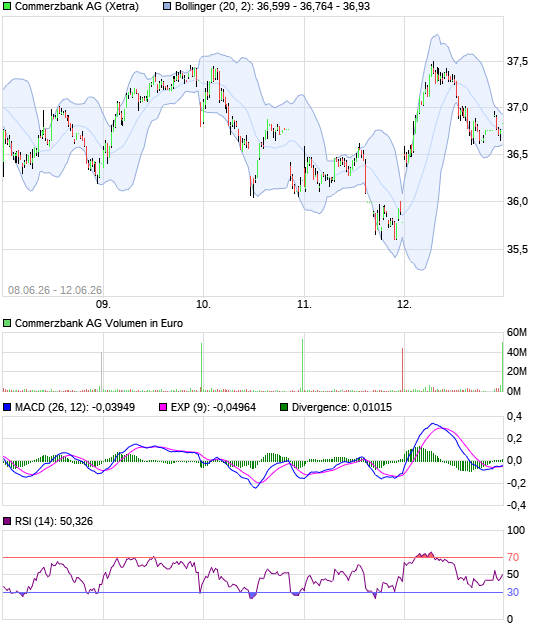Image resolution: width=545 pixels, height=629 pixels.
Task: Click the dark green Divergence legend swatch
Action: point(284,408)
